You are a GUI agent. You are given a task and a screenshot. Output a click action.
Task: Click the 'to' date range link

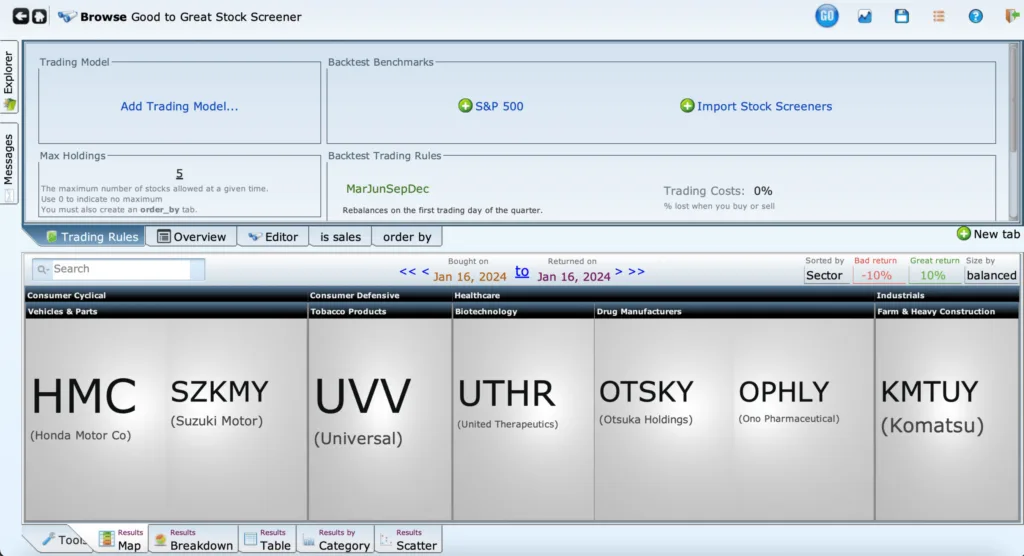(522, 271)
